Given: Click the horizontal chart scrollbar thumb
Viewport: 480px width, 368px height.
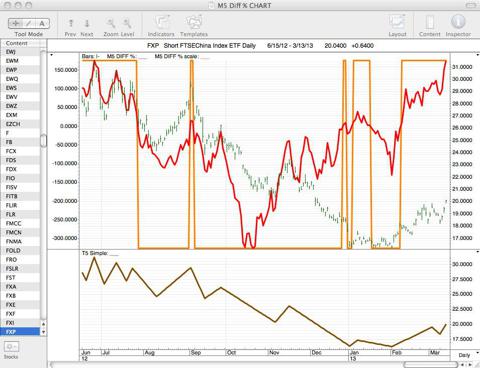Looking at the screenshot, I should tap(431, 365).
